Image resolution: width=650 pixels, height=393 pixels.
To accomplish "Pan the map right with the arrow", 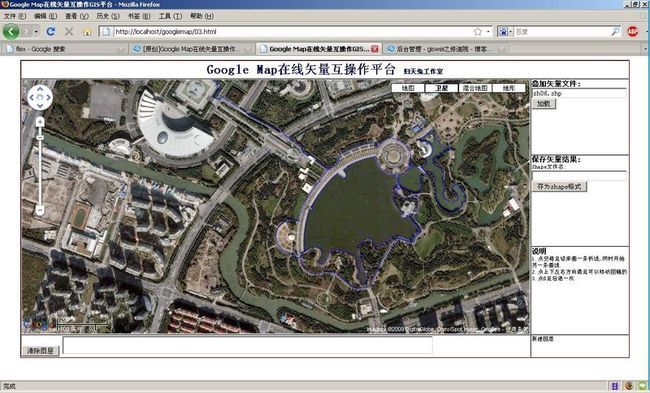I will pyautogui.click(x=49, y=98).
